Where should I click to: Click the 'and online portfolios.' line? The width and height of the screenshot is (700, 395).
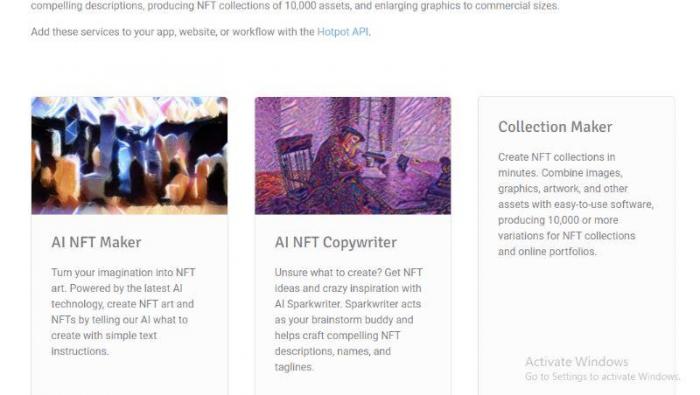click(x=547, y=252)
